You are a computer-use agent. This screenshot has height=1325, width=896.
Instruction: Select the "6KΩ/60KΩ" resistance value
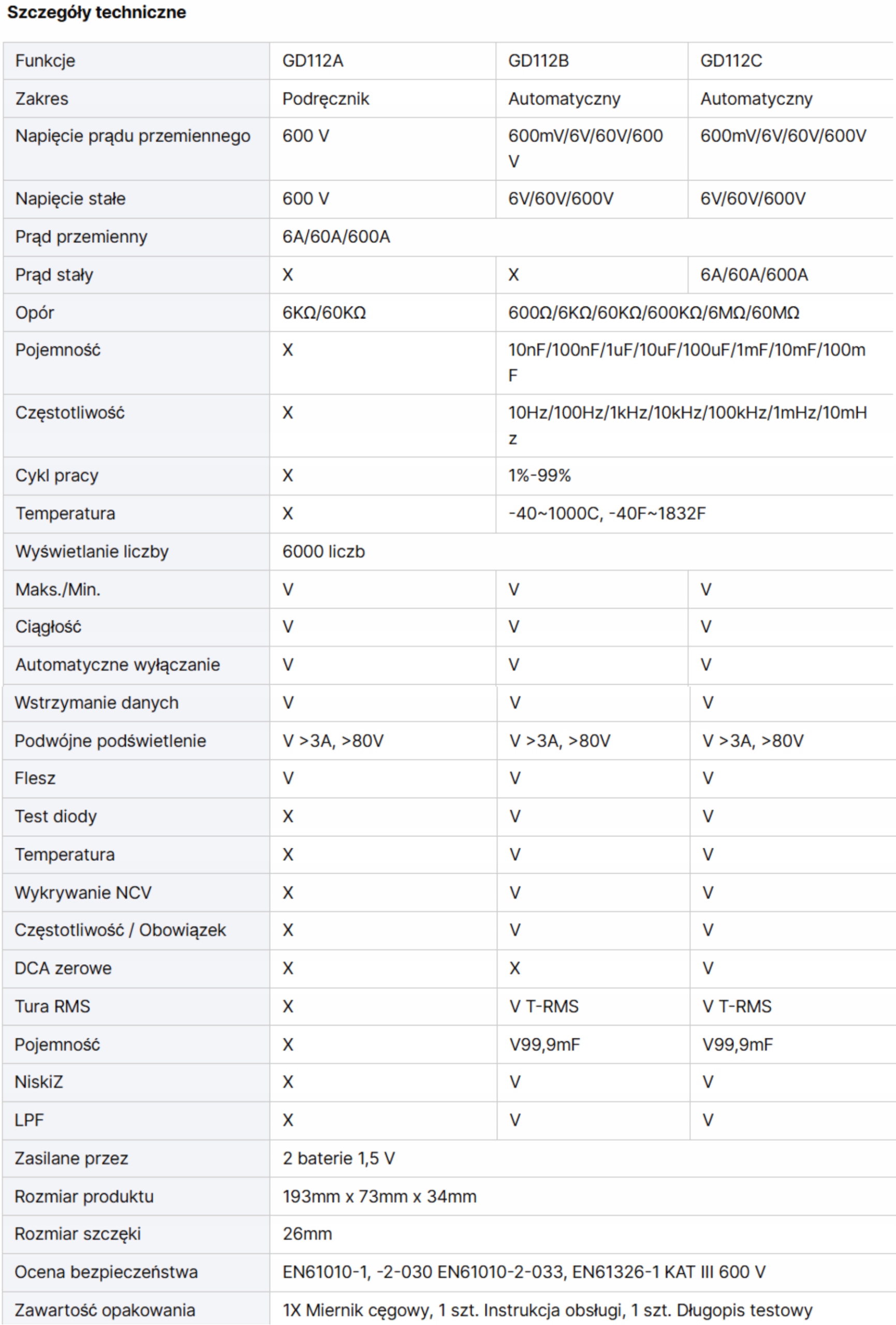pos(324,313)
